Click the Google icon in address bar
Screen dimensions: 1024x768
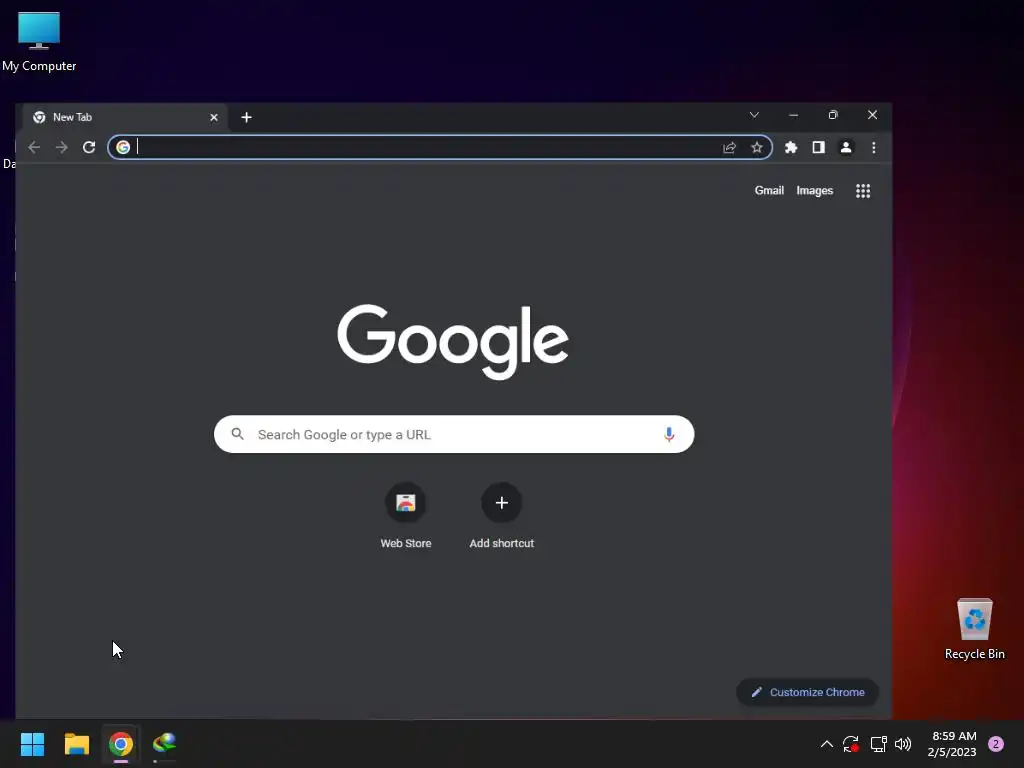coord(123,148)
